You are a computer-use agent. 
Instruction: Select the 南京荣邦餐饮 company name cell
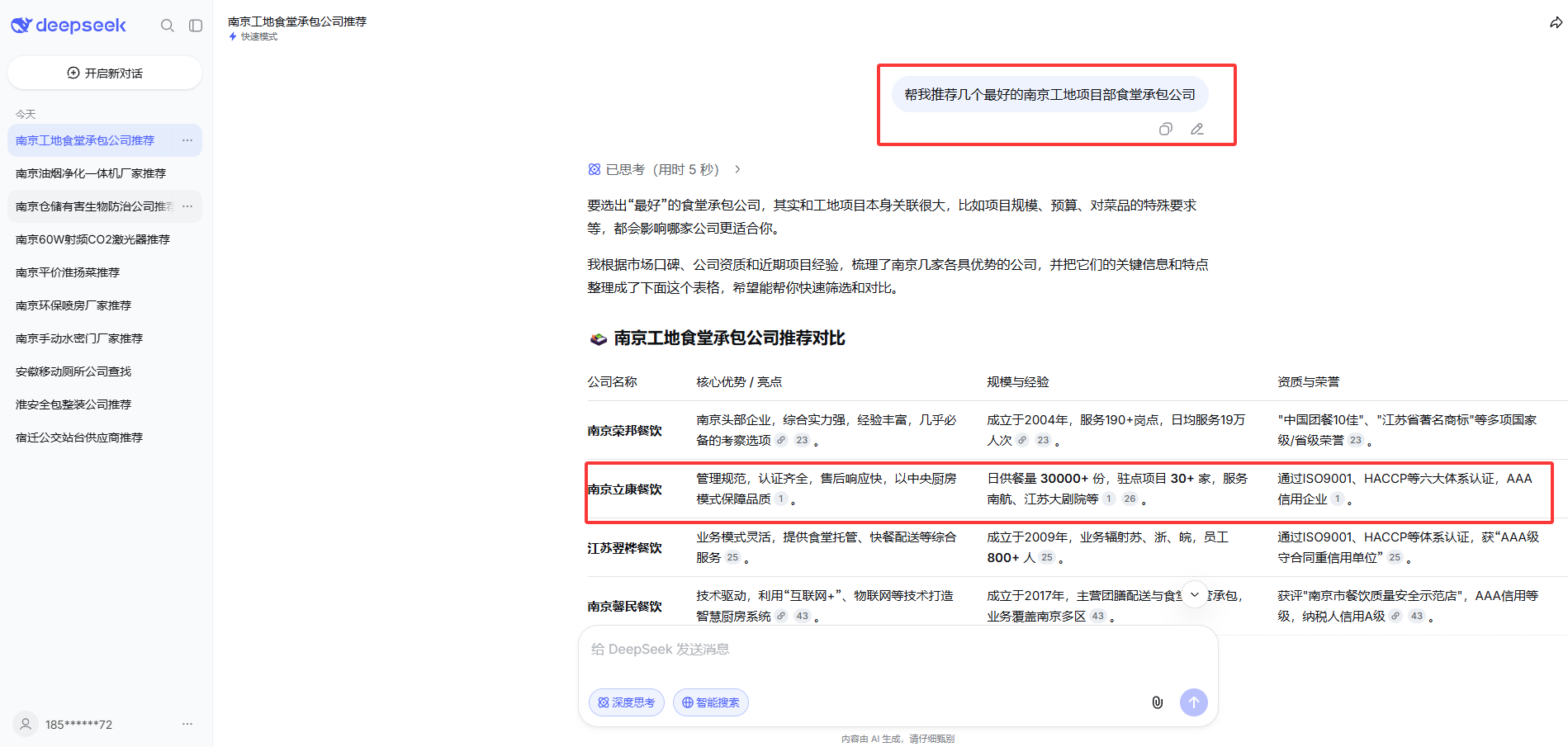[625, 430]
